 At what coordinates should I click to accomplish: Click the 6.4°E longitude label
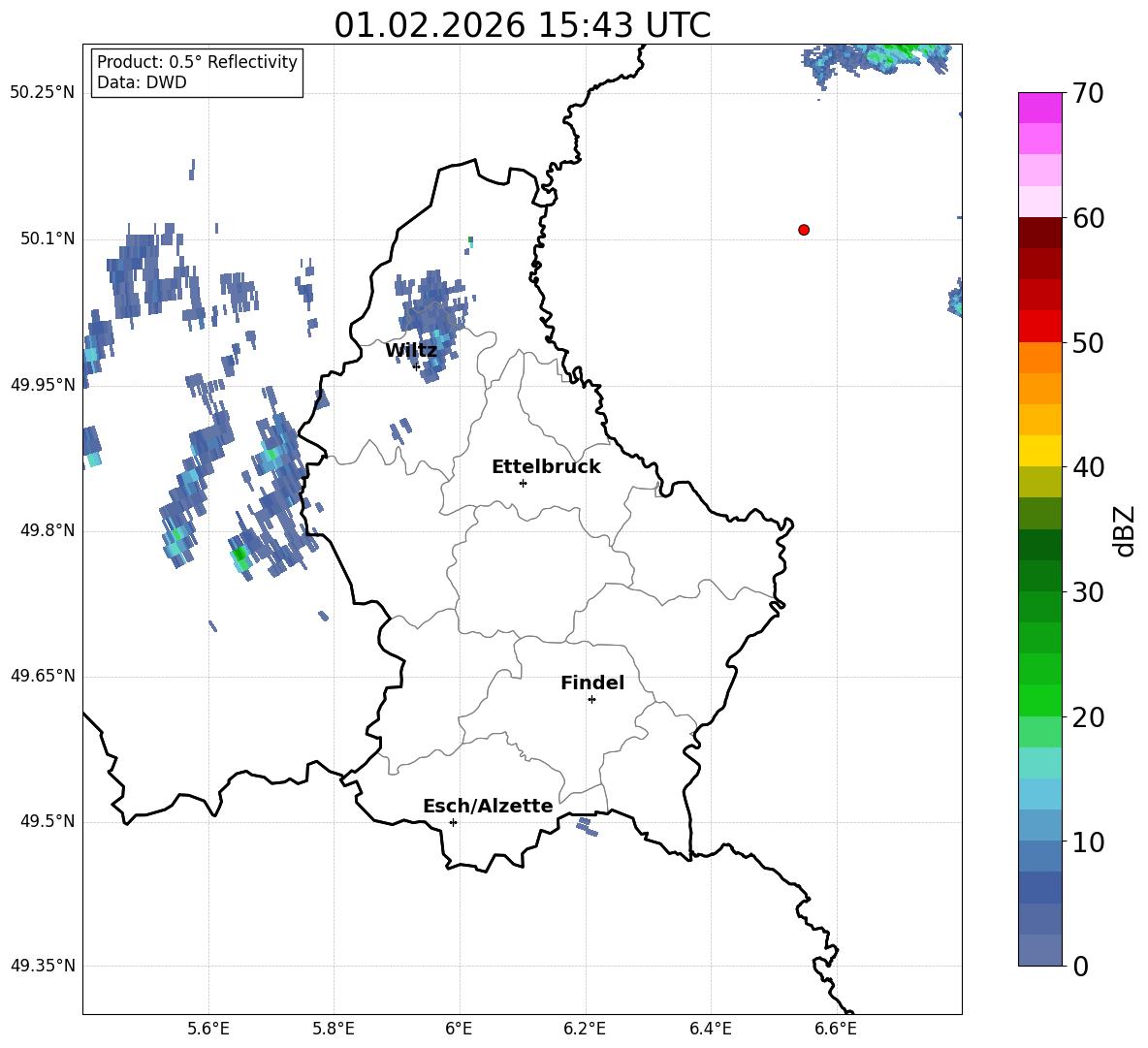point(710,1029)
